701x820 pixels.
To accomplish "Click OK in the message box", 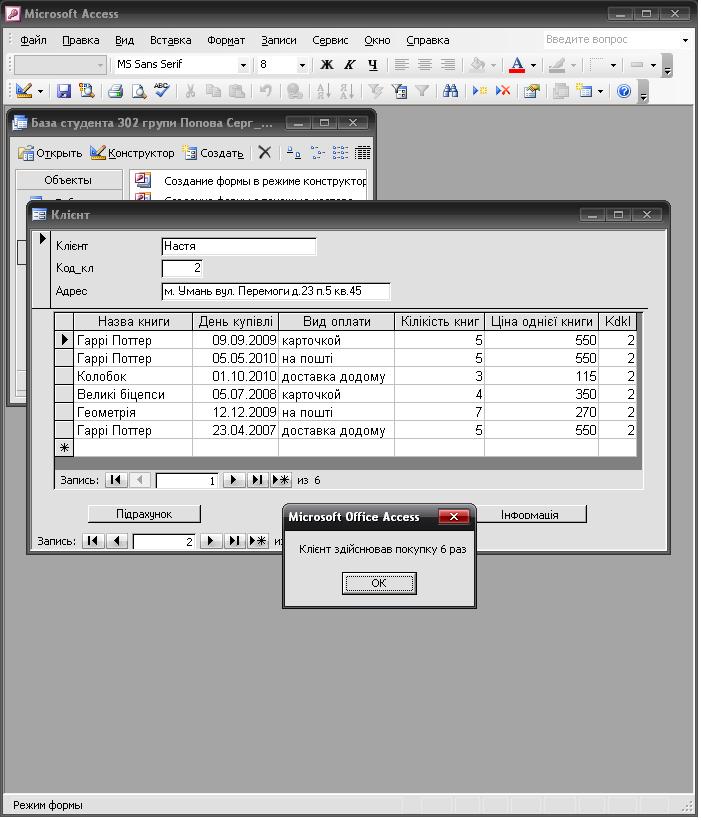I will (379, 583).
